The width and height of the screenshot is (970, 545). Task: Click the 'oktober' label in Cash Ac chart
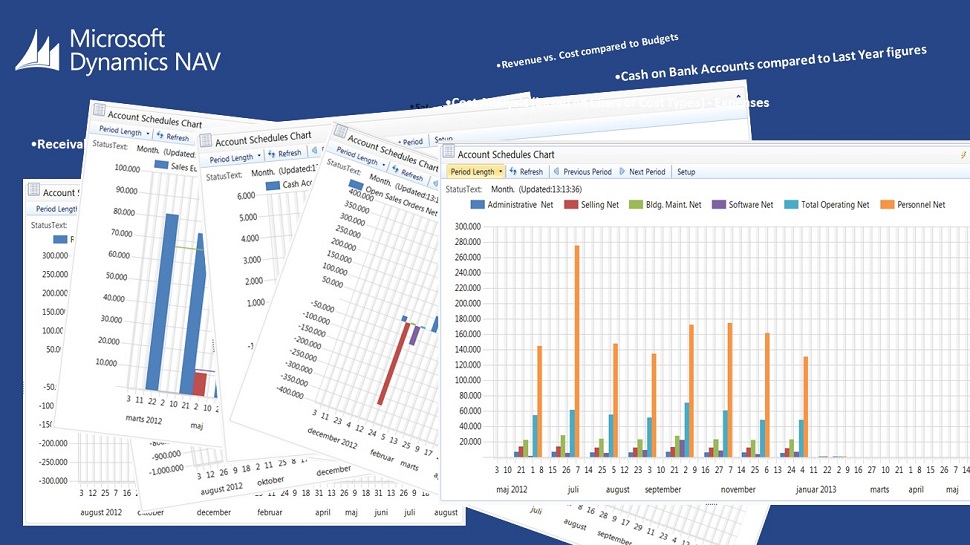coord(270,480)
